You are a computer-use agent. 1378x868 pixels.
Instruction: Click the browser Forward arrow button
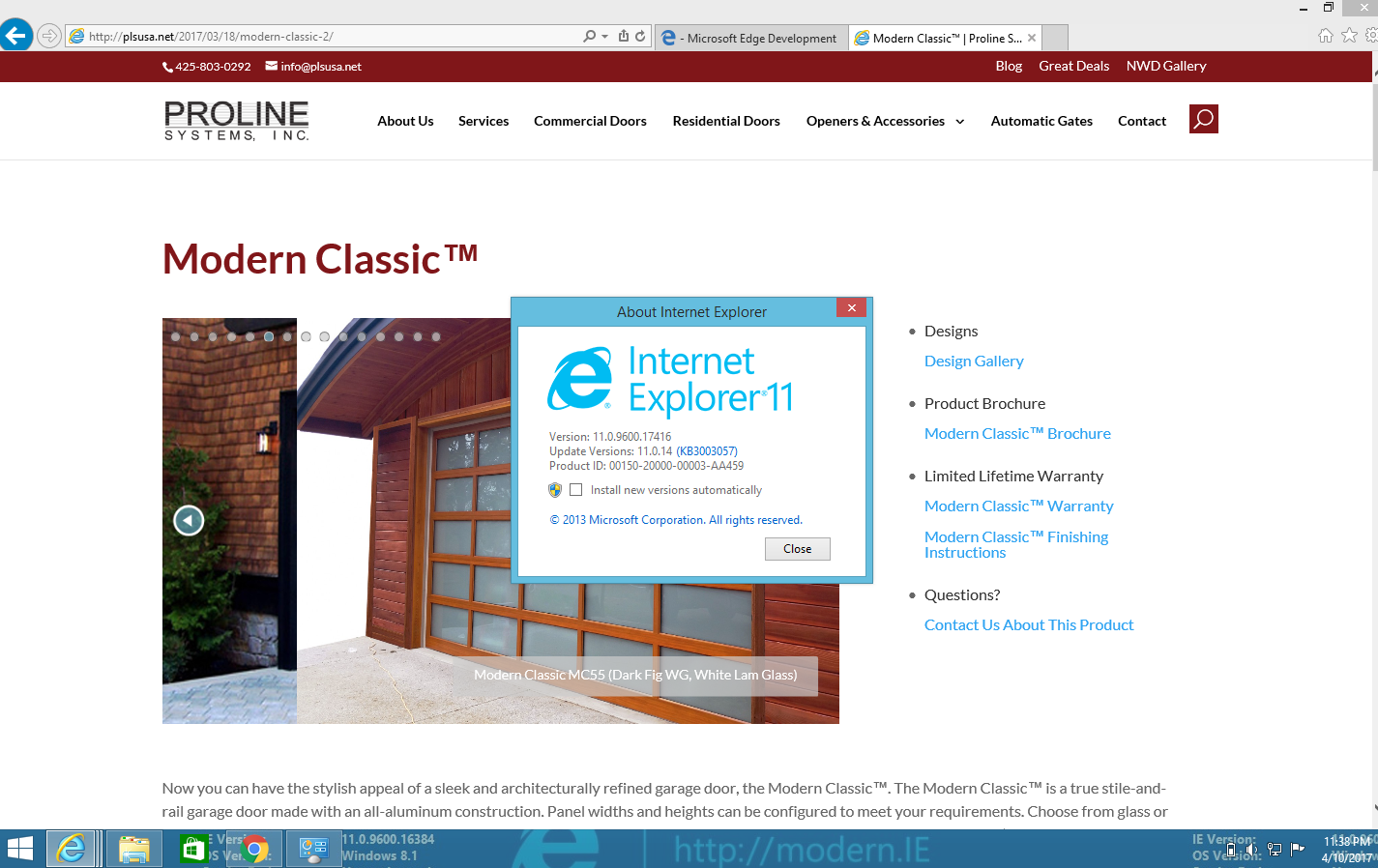coord(49,37)
